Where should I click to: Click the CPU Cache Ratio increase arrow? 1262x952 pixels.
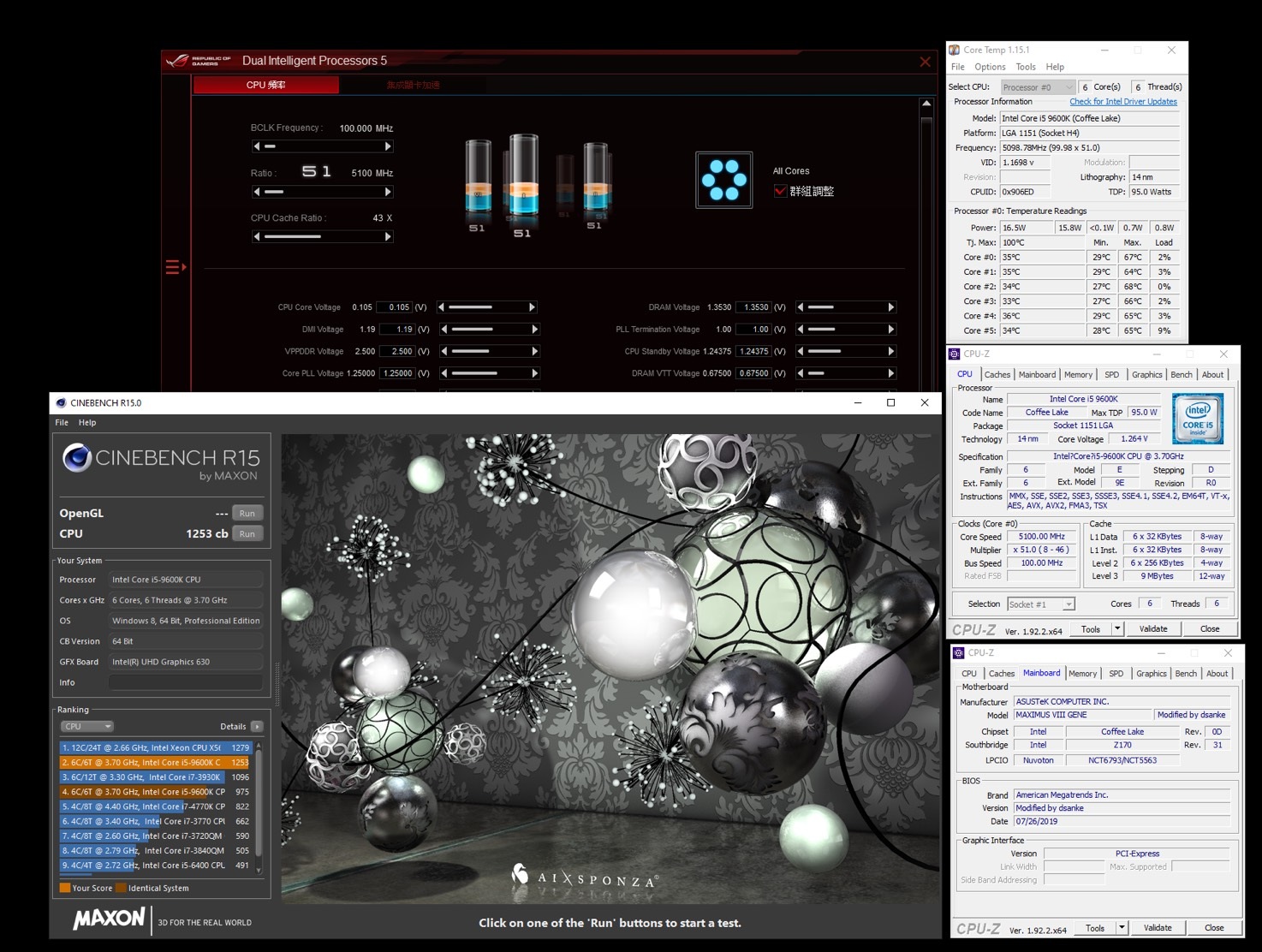point(388,236)
